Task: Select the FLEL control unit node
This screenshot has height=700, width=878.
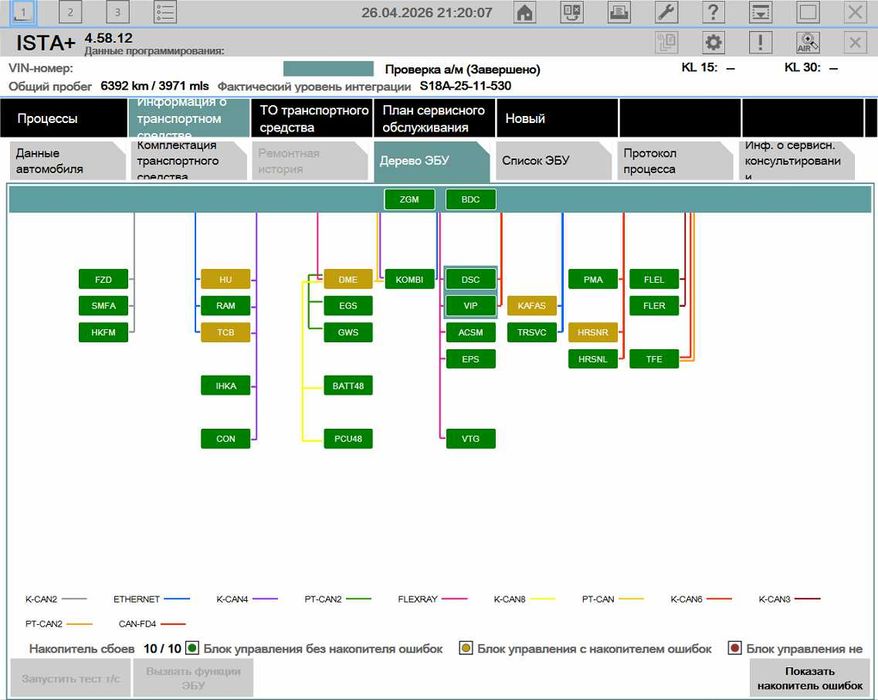Action: pos(654,279)
